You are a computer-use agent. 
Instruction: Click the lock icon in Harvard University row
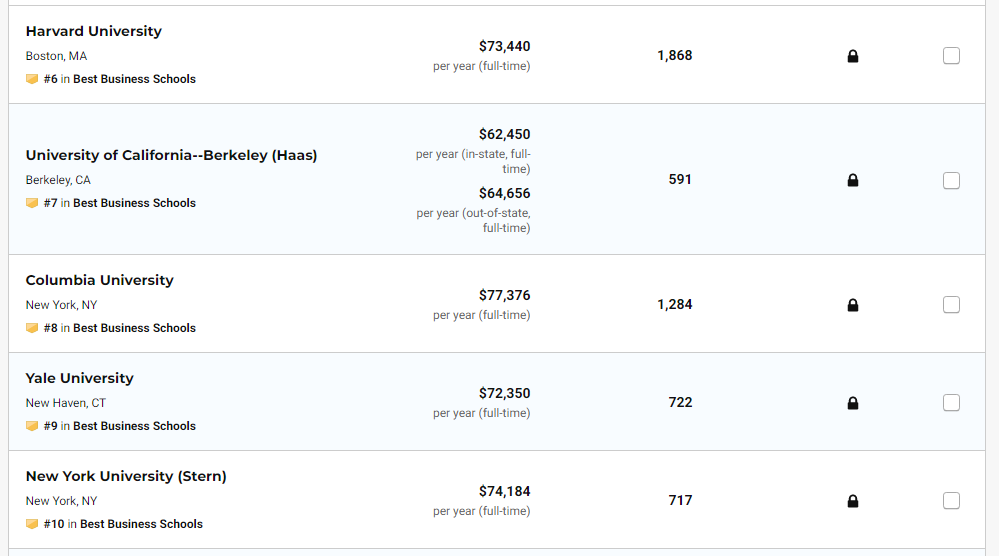[853, 57]
